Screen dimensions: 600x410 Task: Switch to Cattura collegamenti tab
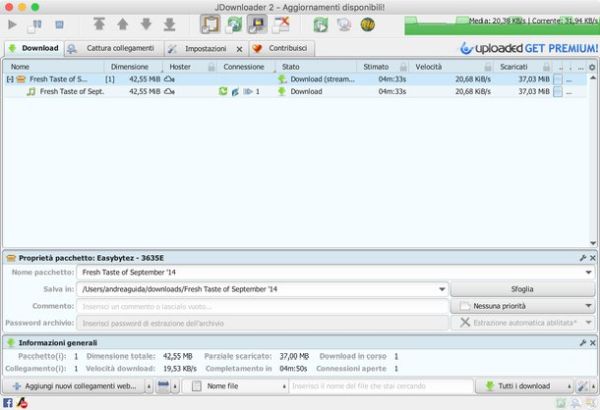click(112, 48)
